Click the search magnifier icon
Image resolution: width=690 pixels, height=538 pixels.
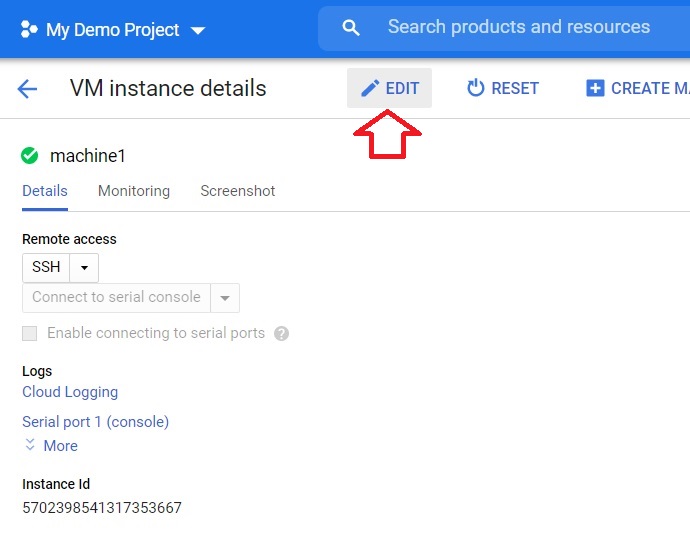[x=351, y=27]
